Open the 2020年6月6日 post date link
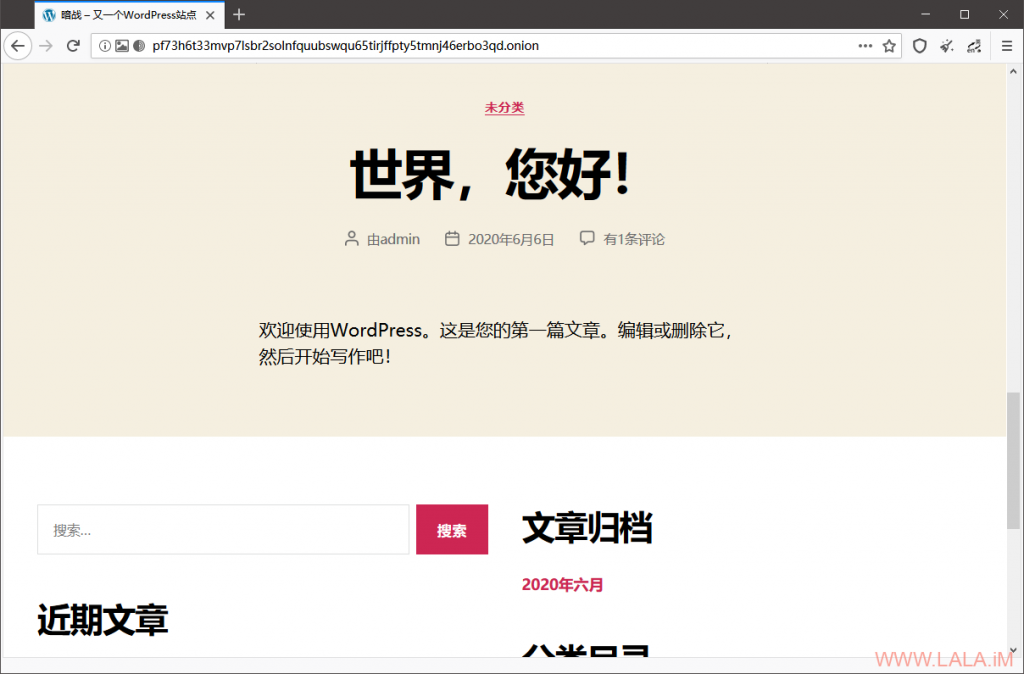Viewport: 1024px width, 674px height. tap(511, 239)
